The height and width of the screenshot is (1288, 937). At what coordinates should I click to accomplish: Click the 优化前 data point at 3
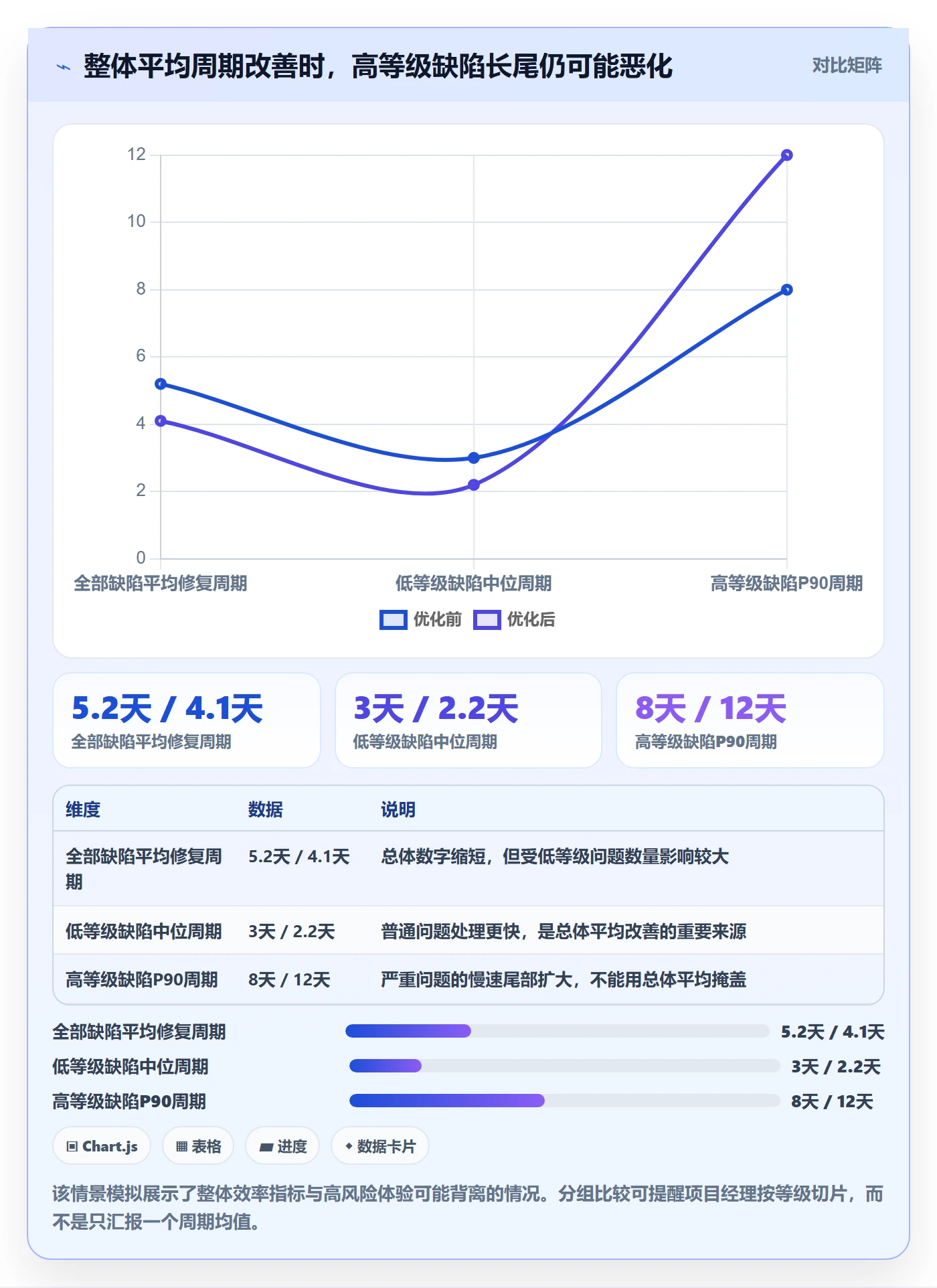[x=474, y=458]
